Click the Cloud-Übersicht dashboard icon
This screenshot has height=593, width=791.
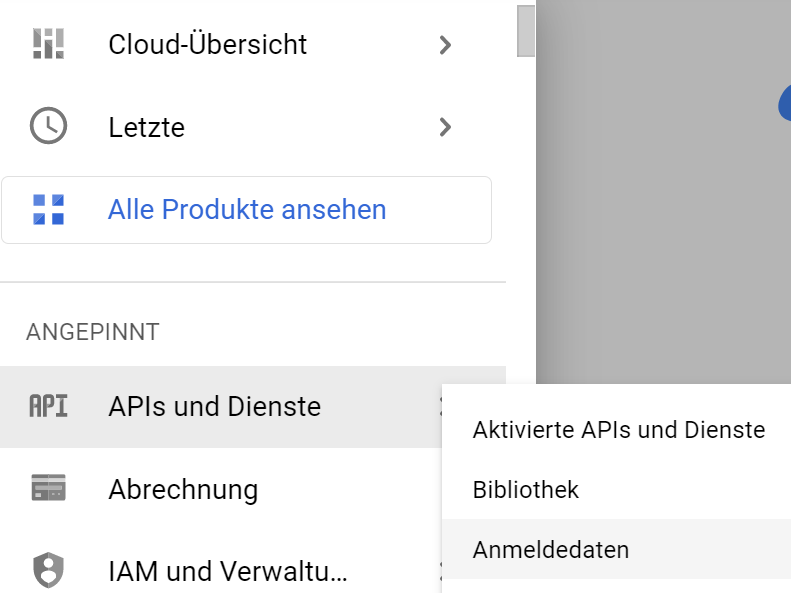click(48, 45)
